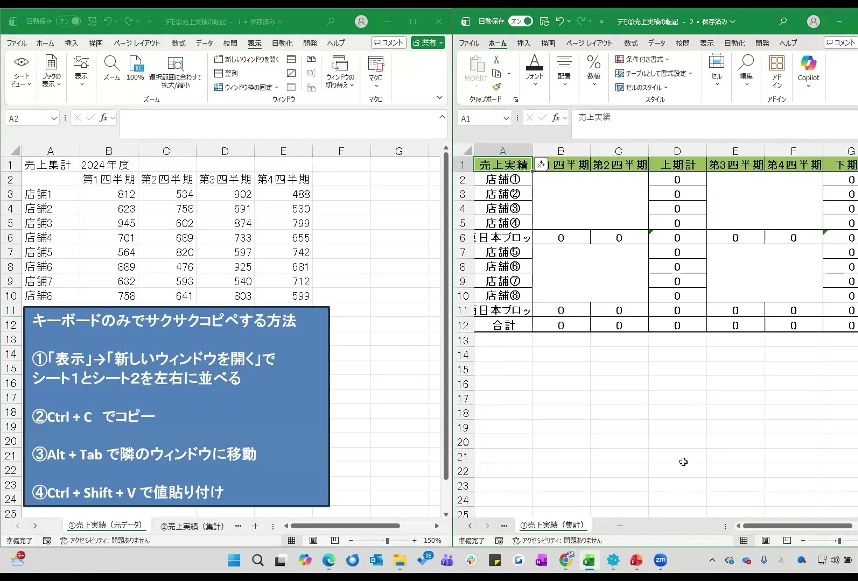This screenshot has height=582, width=858.
Task: Toggle AutoSave switch in right Excel window
Action: (520, 20)
